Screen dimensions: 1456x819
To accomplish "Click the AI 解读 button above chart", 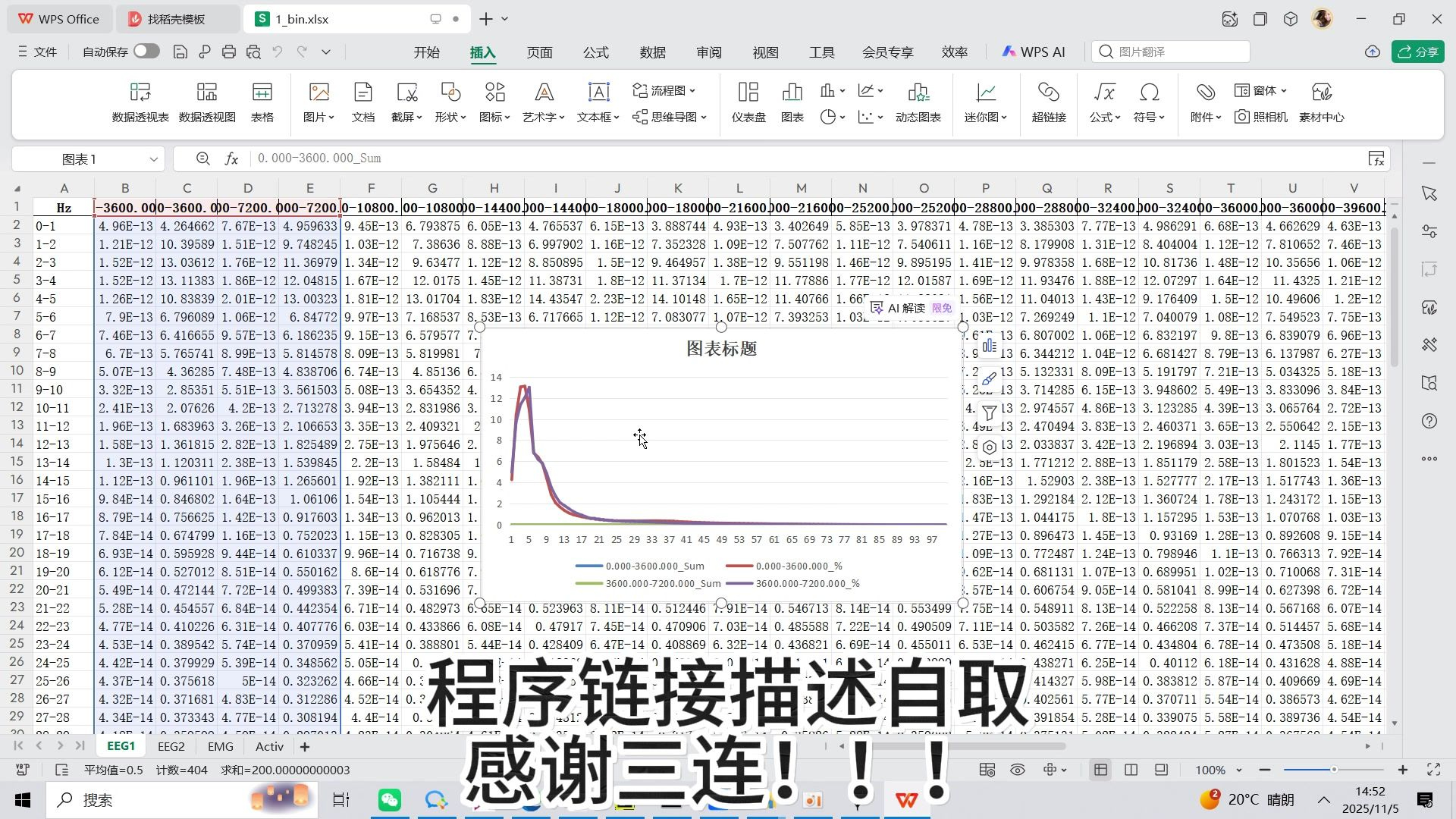I will pyautogui.click(x=905, y=308).
